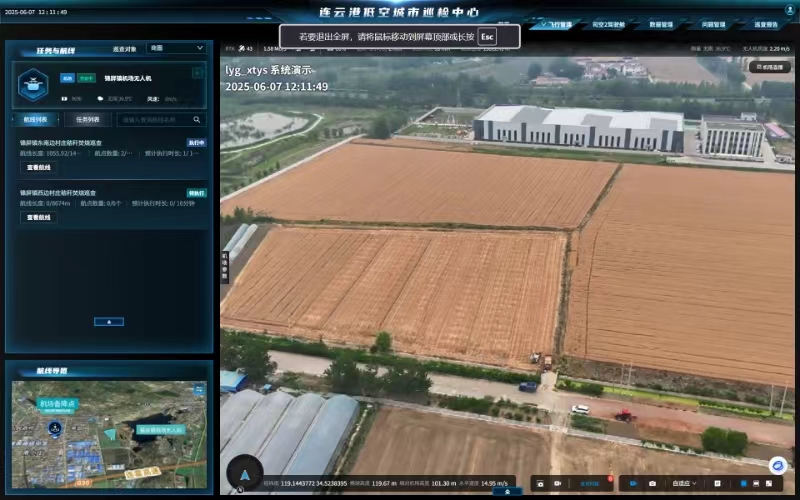800x500 pixels.
Task: Switch to the 问题管理 navigation tab
Action: (713, 24)
